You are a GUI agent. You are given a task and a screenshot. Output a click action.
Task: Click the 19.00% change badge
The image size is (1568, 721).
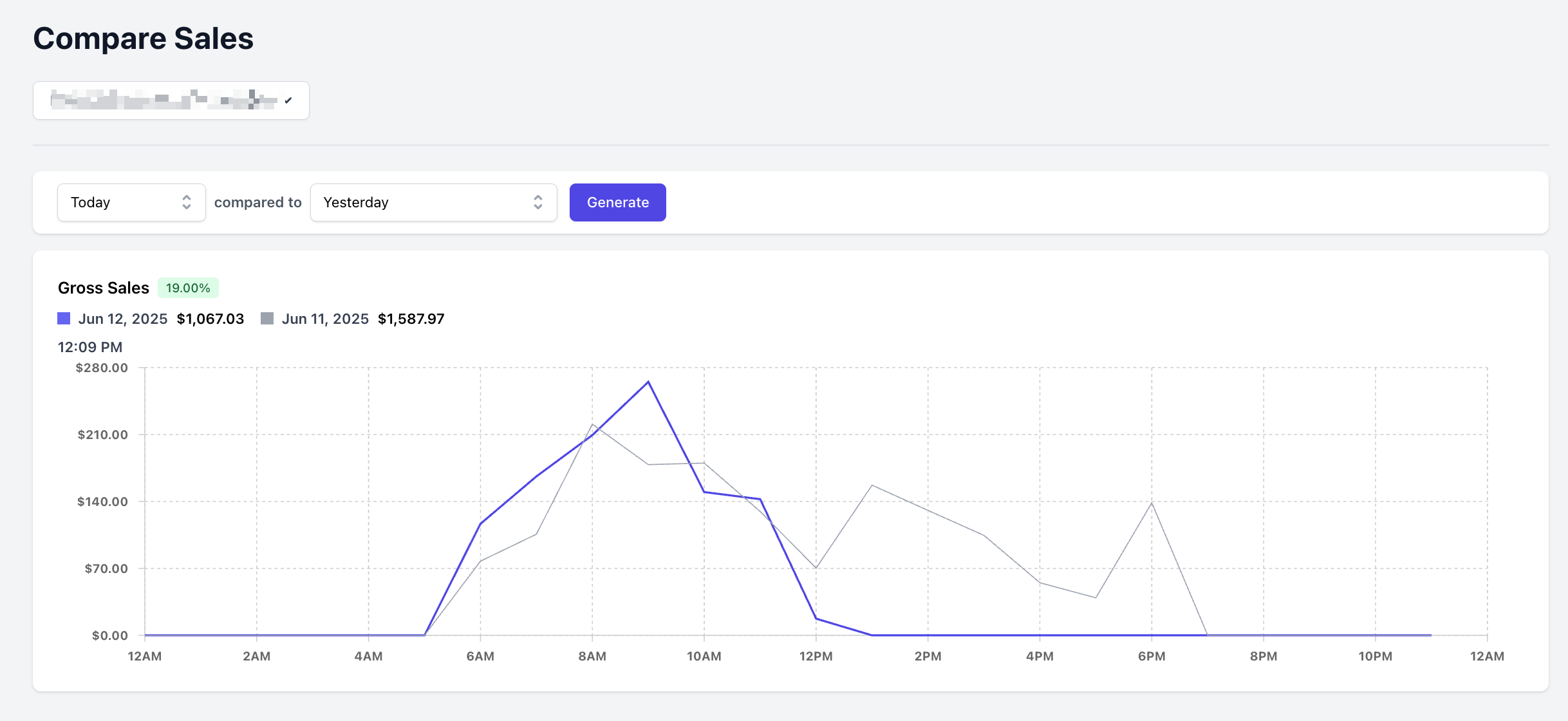pos(188,288)
